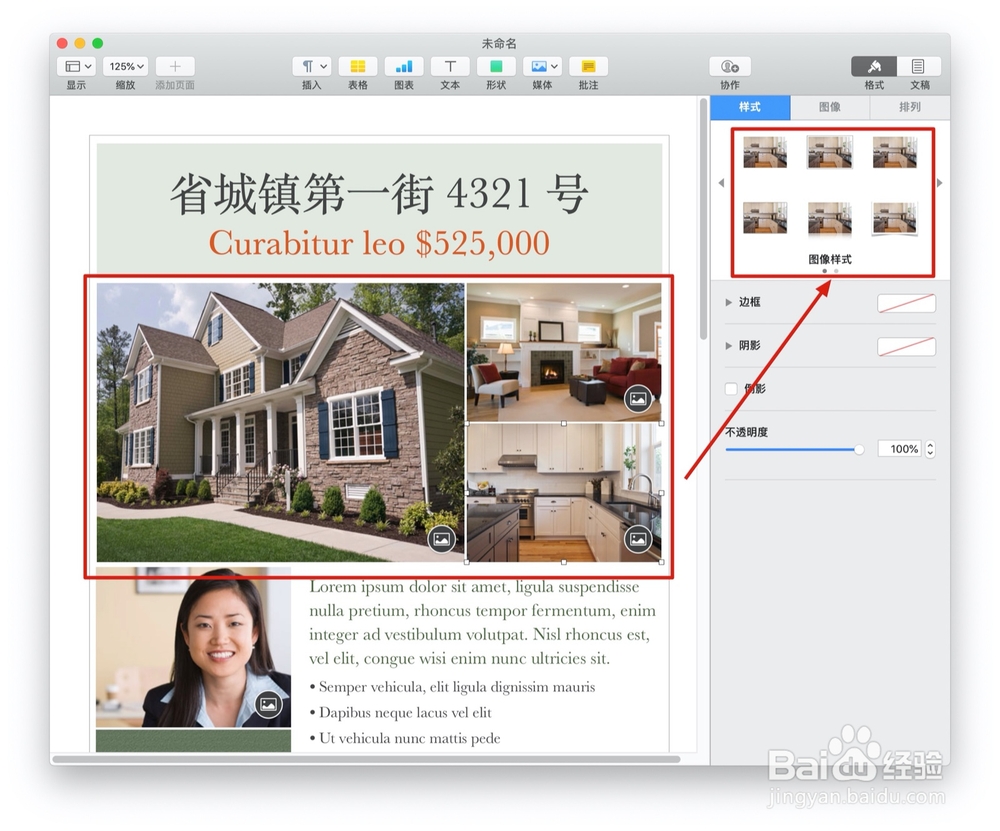Image resolution: width=1000 pixels, height=831 pixels.
Task: Open the 缩放 zoom level dropdown
Action: 124,66
